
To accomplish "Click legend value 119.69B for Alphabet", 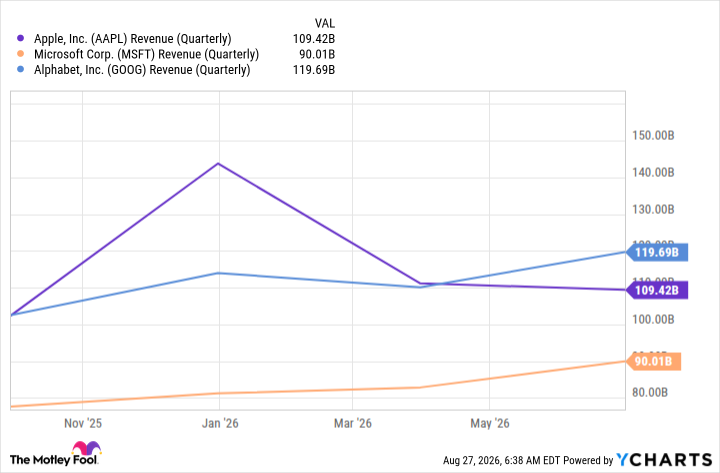I will pyautogui.click(x=314, y=70).
